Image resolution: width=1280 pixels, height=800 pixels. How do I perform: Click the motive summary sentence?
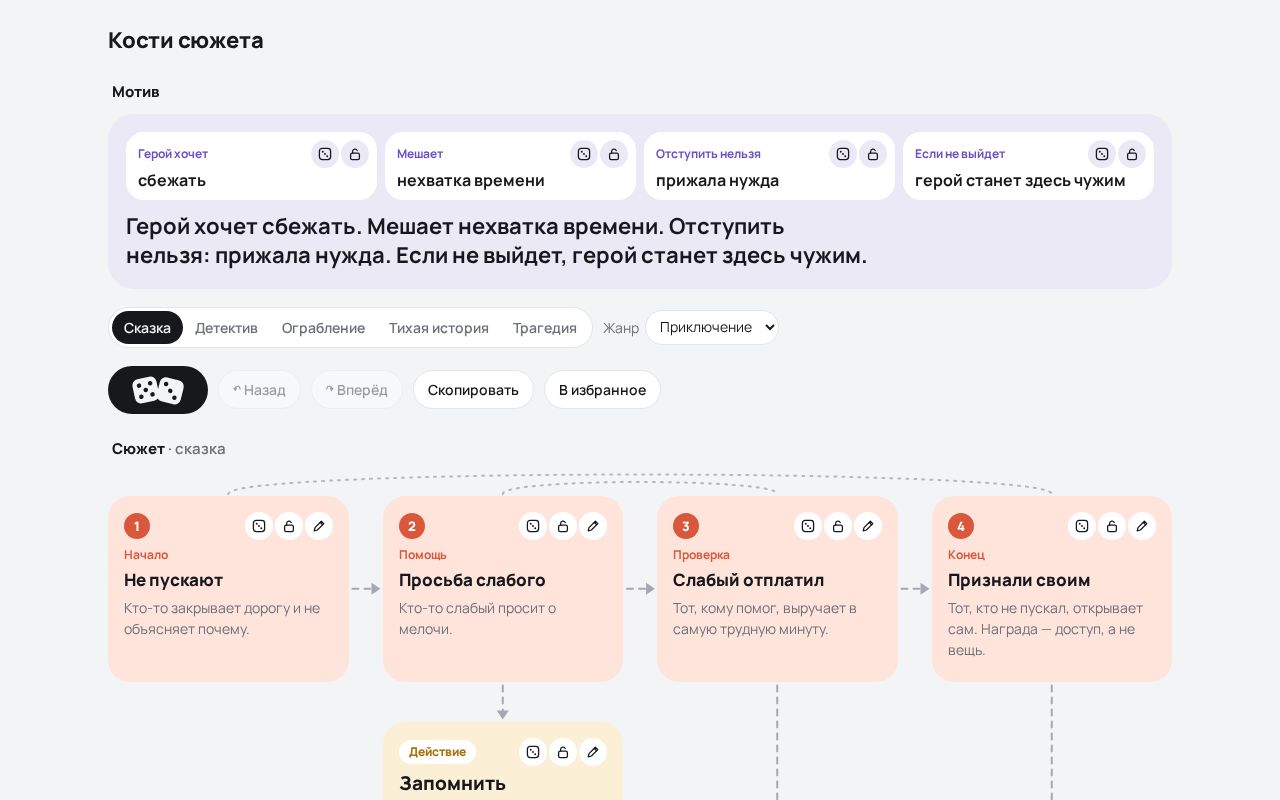pyautogui.click(x=496, y=240)
